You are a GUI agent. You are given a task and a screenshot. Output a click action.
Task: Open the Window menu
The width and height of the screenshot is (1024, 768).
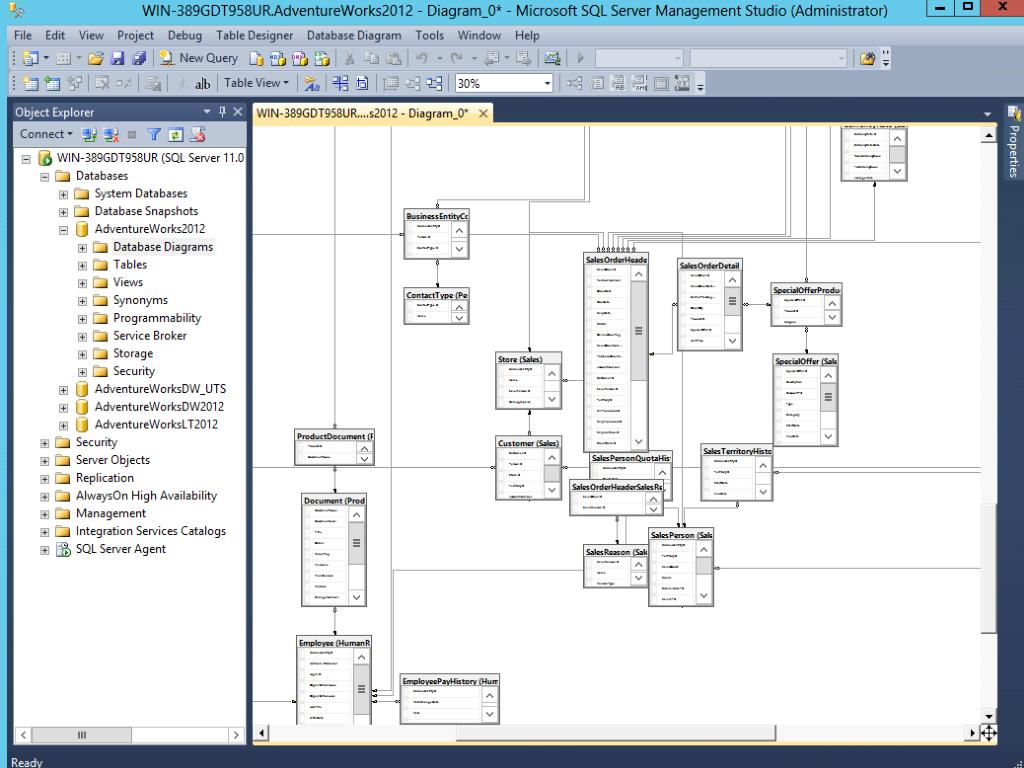point(479,35)
